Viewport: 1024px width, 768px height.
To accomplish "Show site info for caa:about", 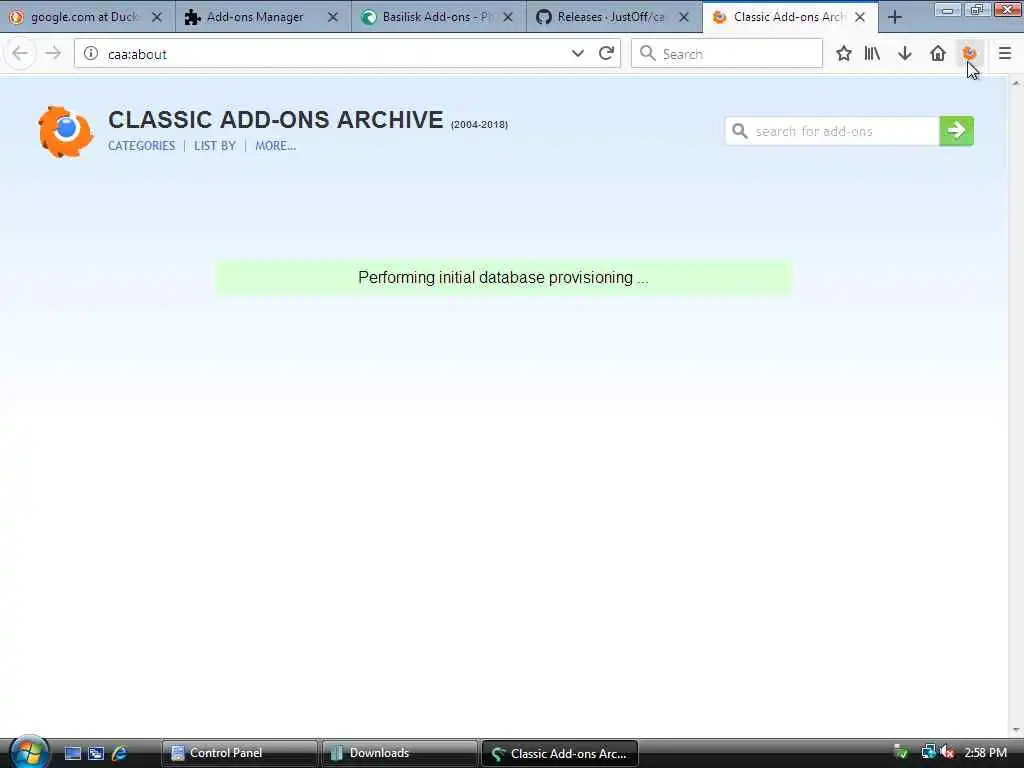I will (x=91, y=54).
